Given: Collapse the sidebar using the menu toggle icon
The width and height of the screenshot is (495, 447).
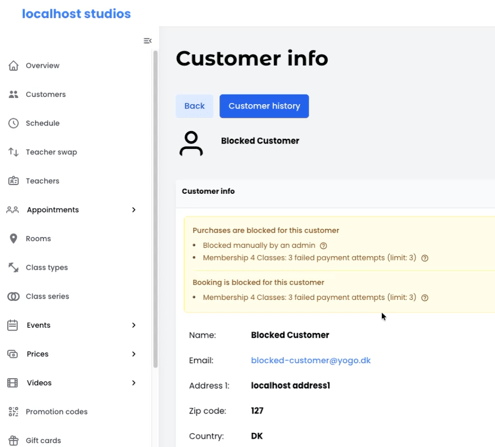Looking at the screenshot, I should 147,41.
